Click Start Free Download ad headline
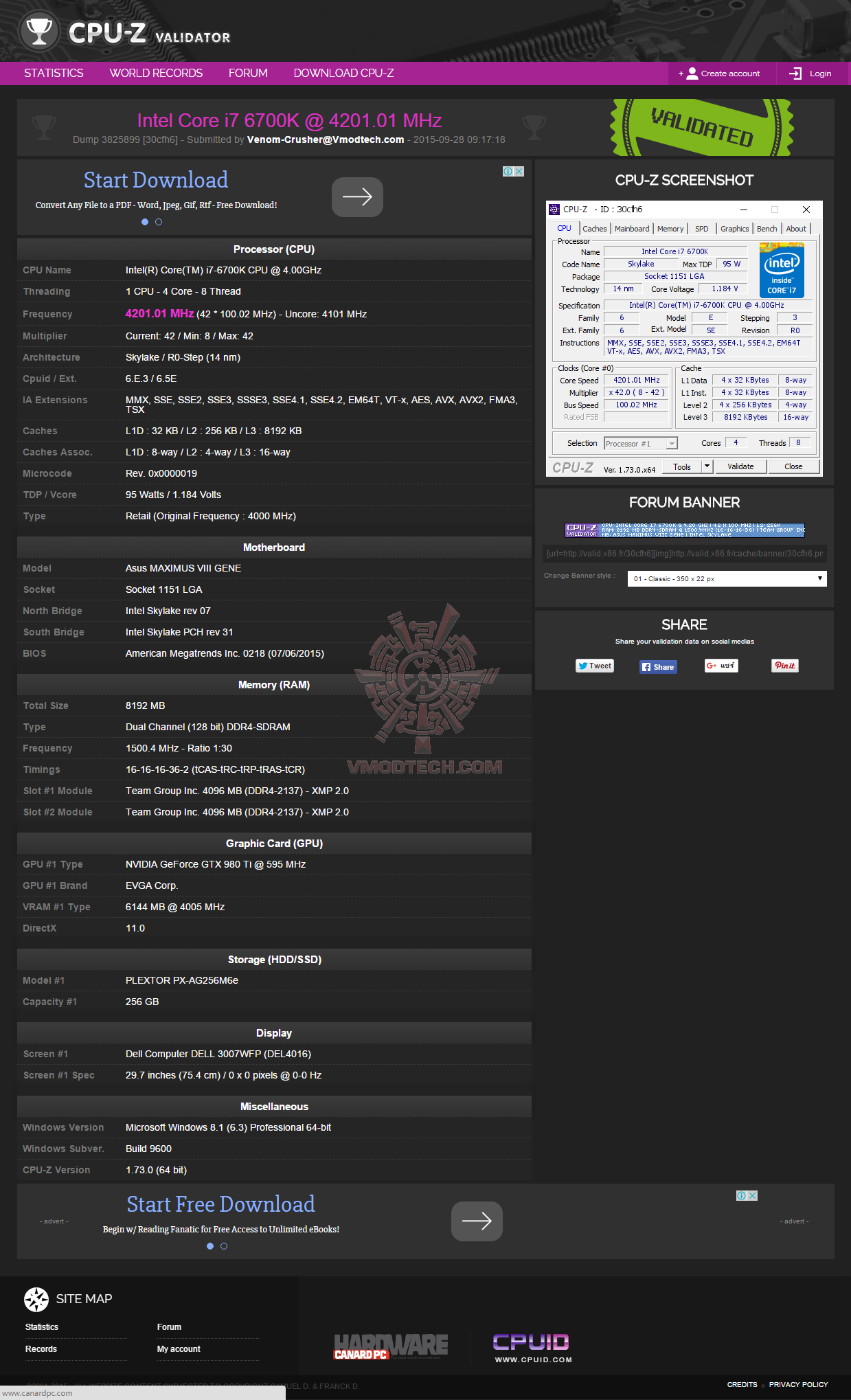Image resolution: width=851 pixels, height=1400 pixels. pyautogui.click(x=220, y=1204)
